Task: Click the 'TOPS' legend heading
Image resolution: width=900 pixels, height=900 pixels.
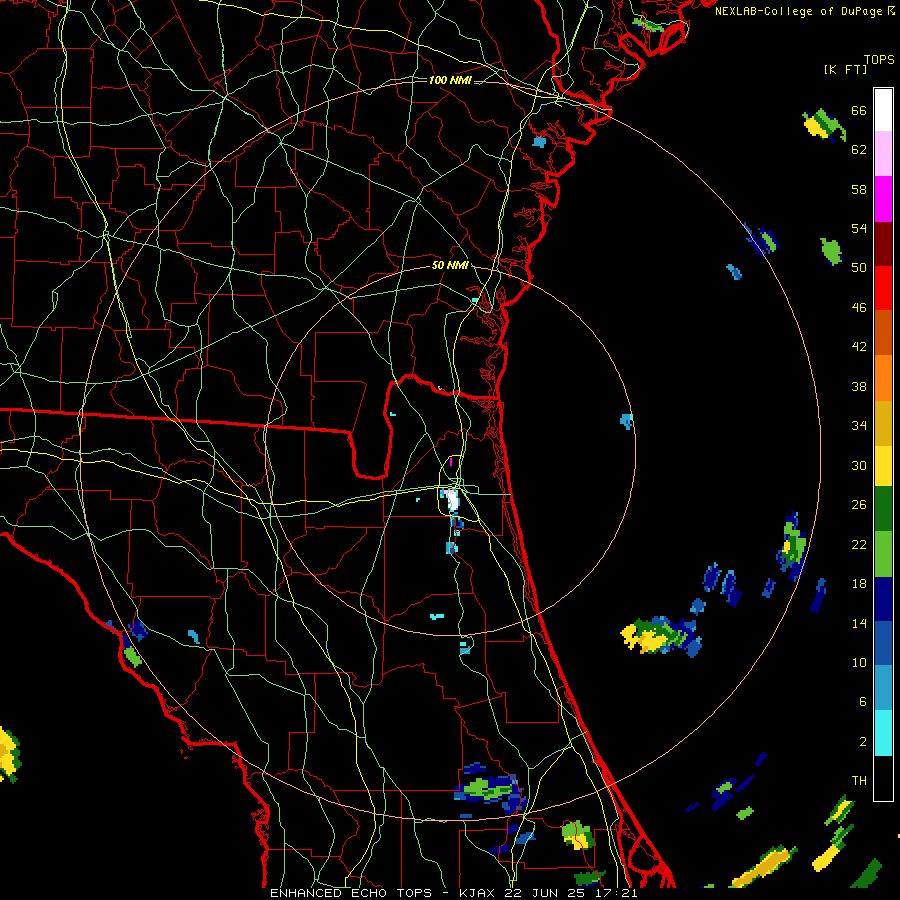Action: 879,59
